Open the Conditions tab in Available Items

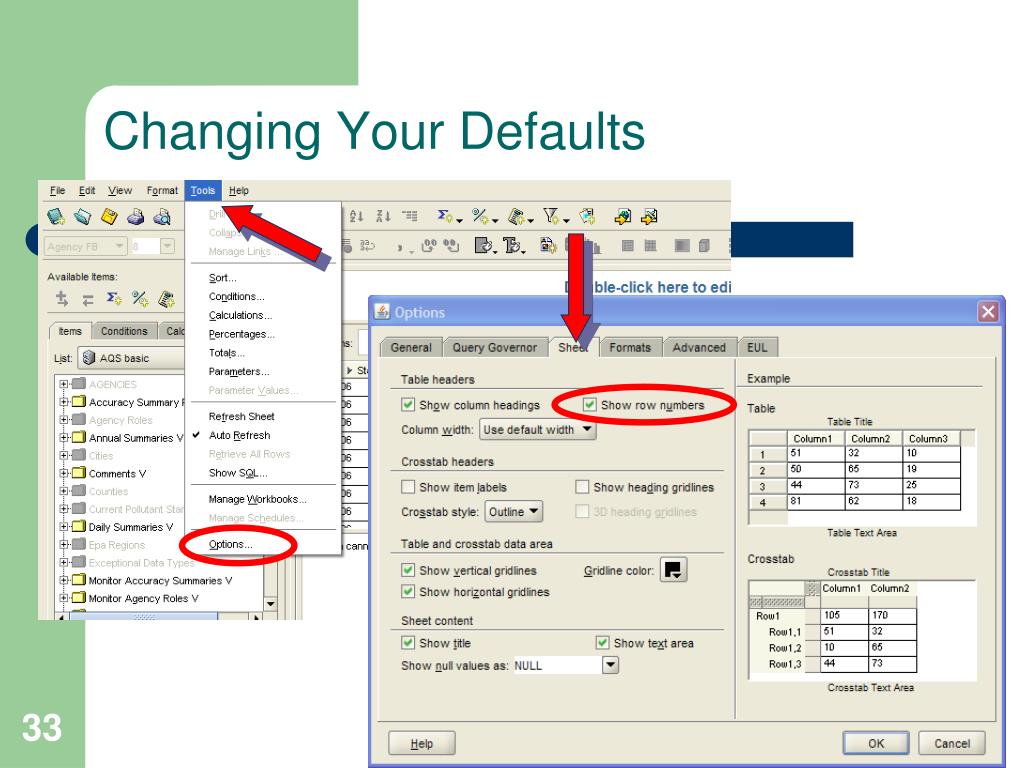click(x=124, y=331)
